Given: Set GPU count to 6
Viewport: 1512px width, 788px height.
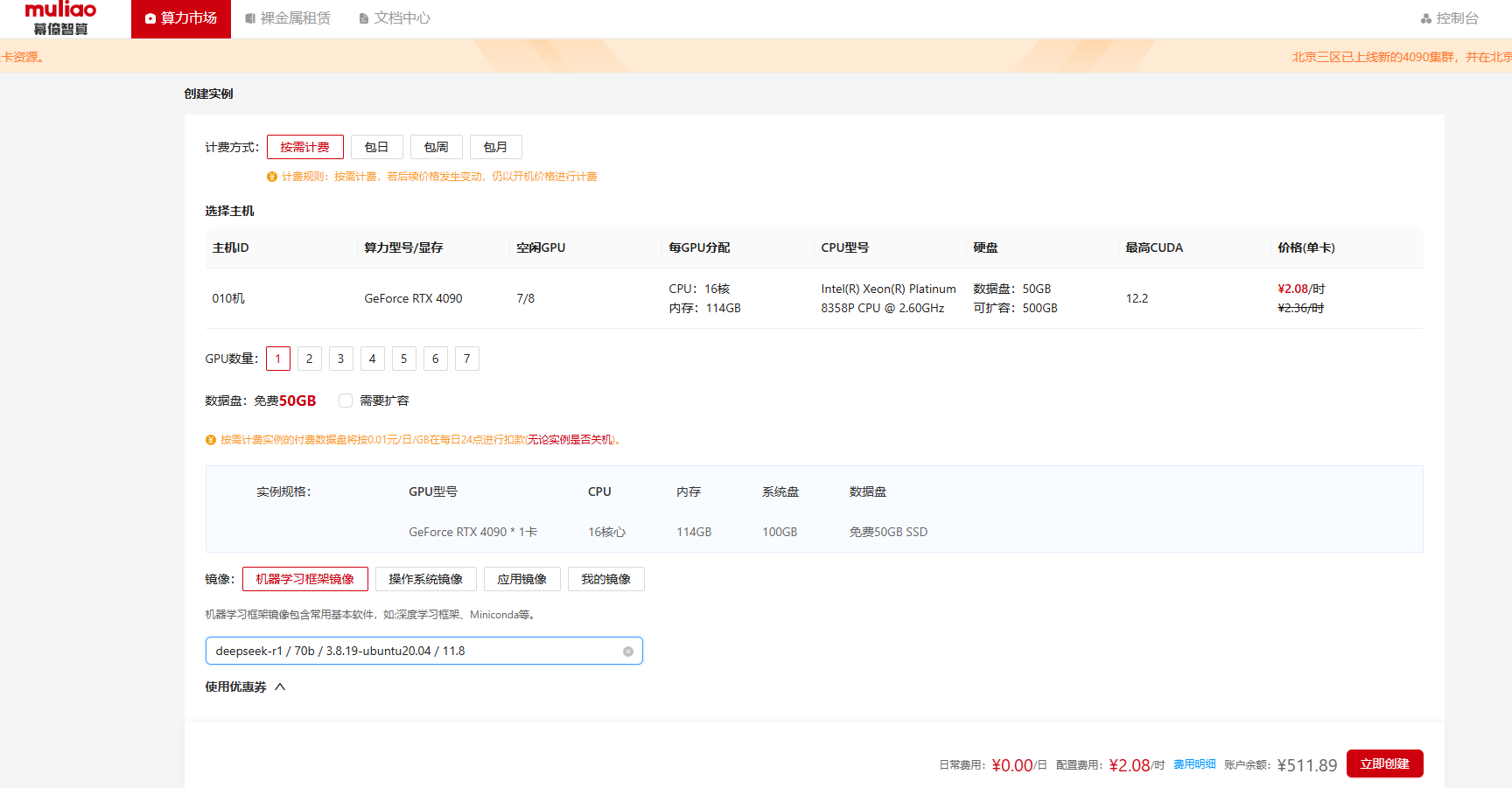Looking at the screenshot, I should [x=436, y=359].
